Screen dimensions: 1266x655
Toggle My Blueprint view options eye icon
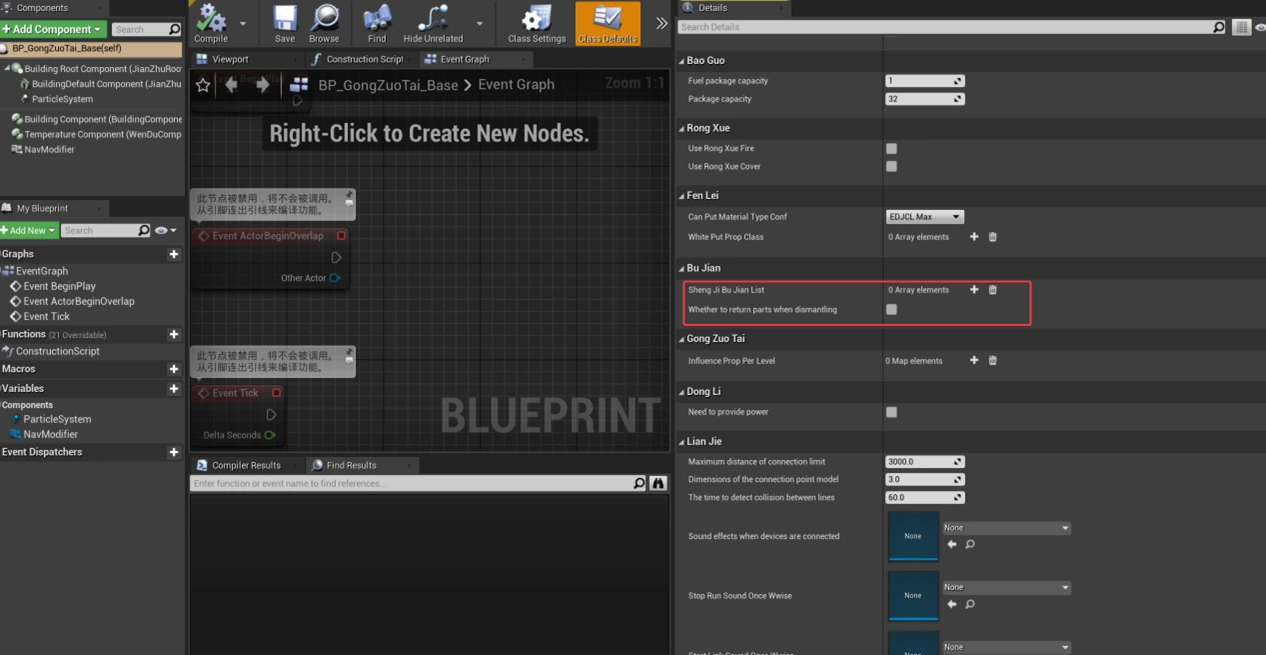coord(165,230)
